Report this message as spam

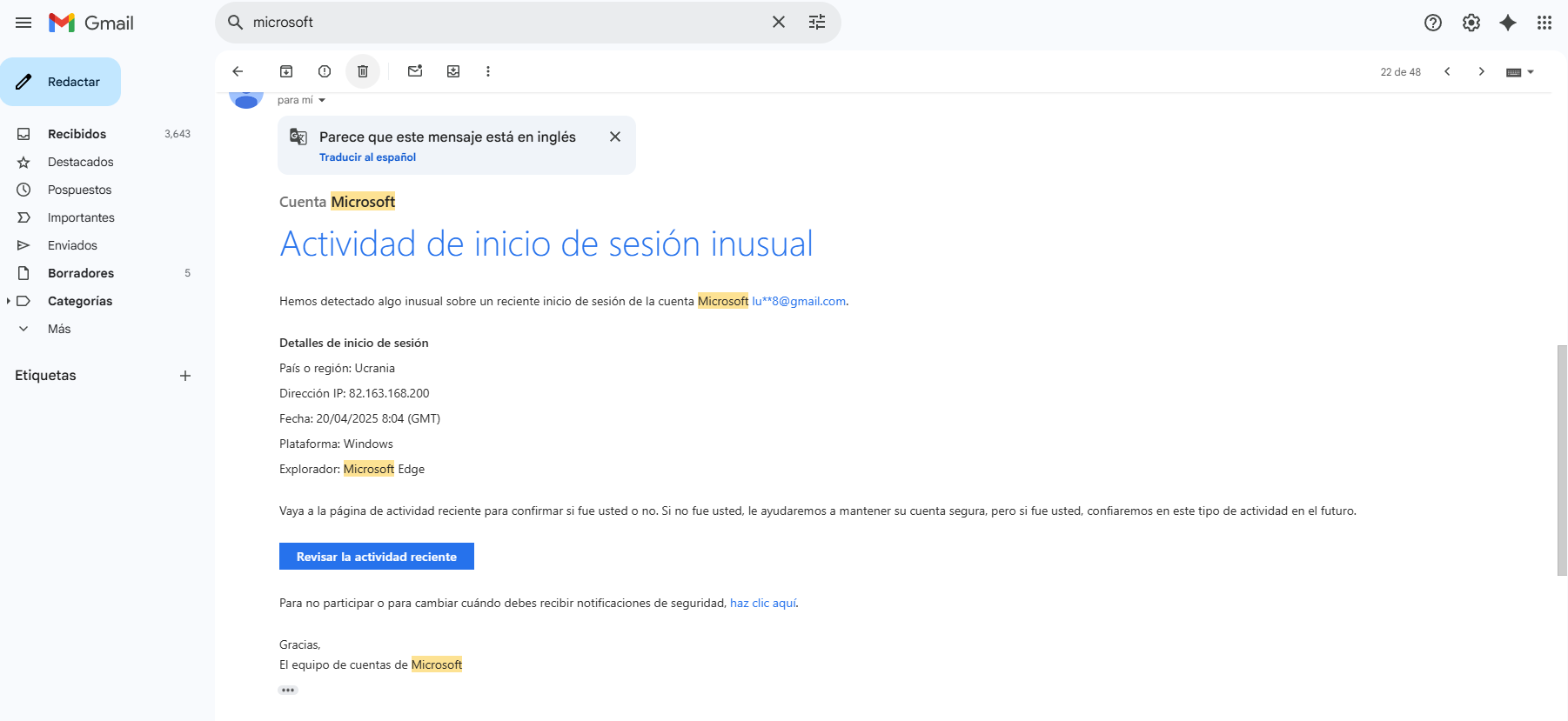point(325,71)
